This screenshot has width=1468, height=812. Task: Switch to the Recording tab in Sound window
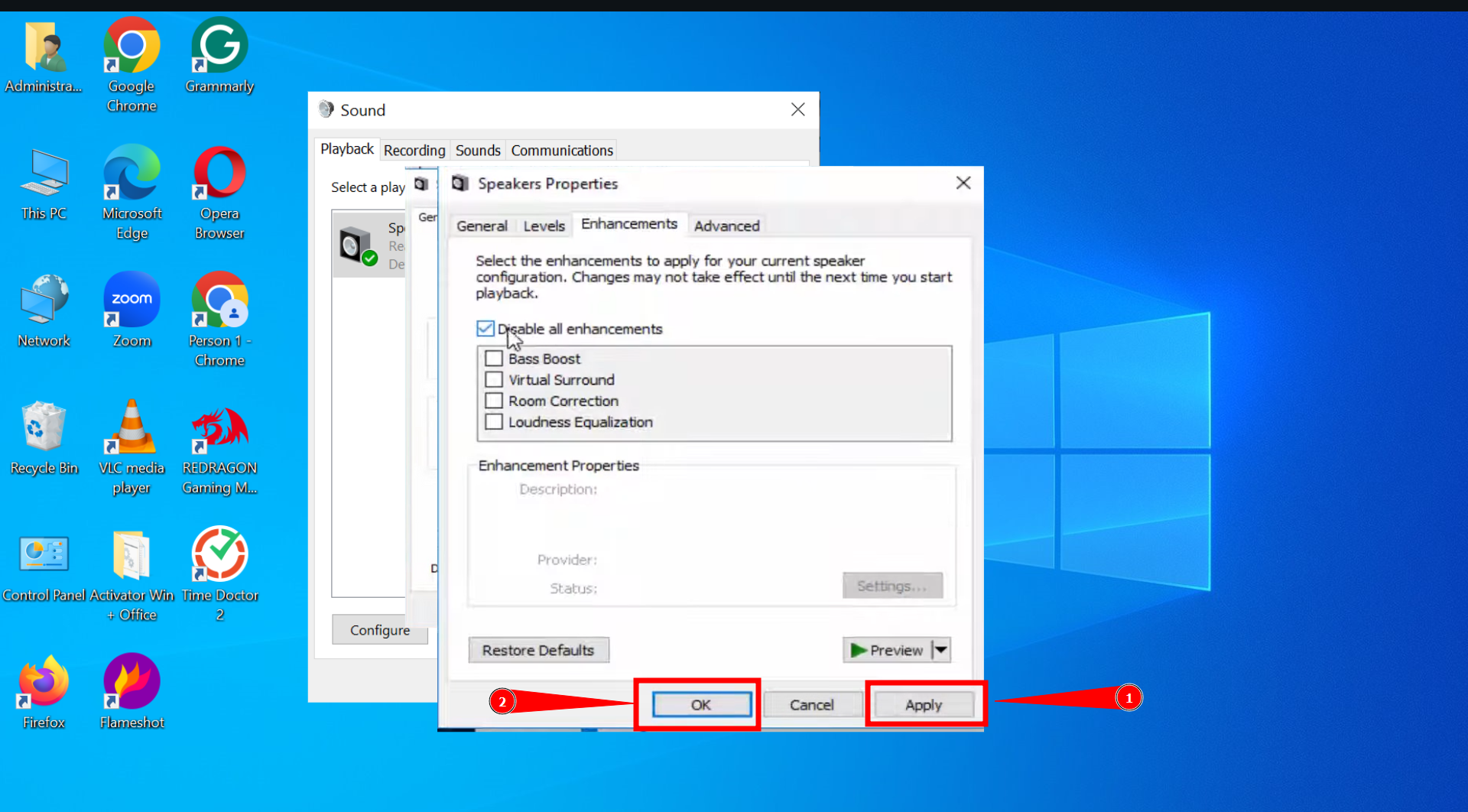pyautogui.click(x=414, y=151)
